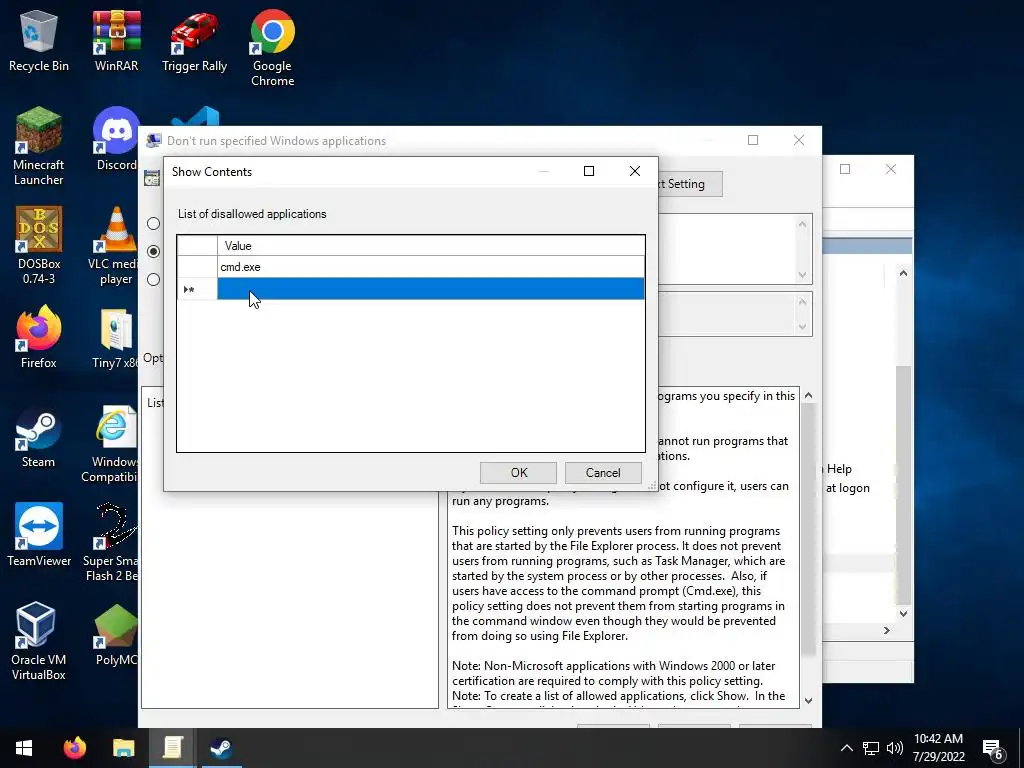Select the Disabled radio button
Screen dimensions: 1024x768
[153, 280]
